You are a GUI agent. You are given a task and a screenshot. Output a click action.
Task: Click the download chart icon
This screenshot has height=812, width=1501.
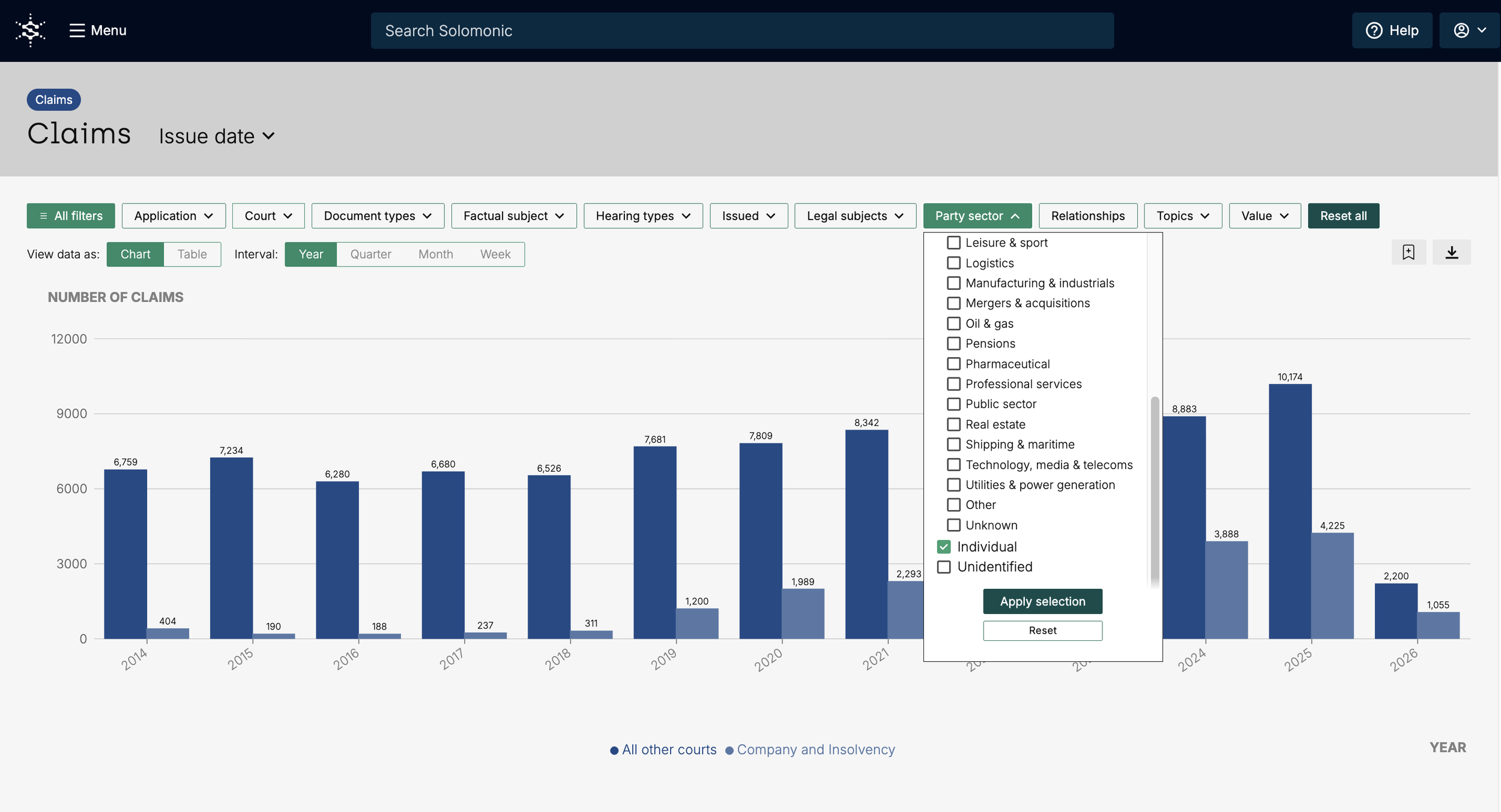1451,252
